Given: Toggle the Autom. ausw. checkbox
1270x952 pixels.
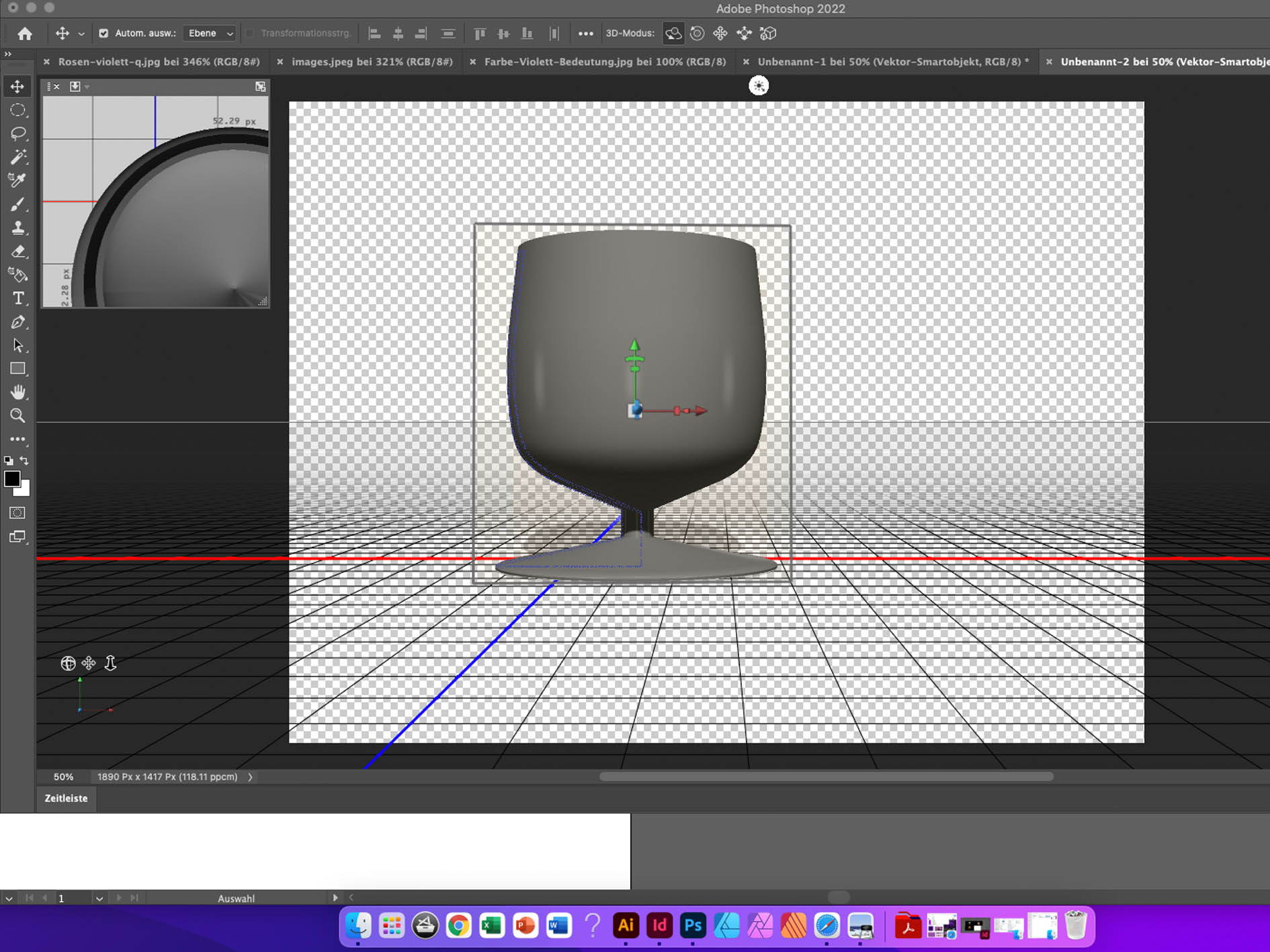Looking at the screenshot, I should click(103, 33).
